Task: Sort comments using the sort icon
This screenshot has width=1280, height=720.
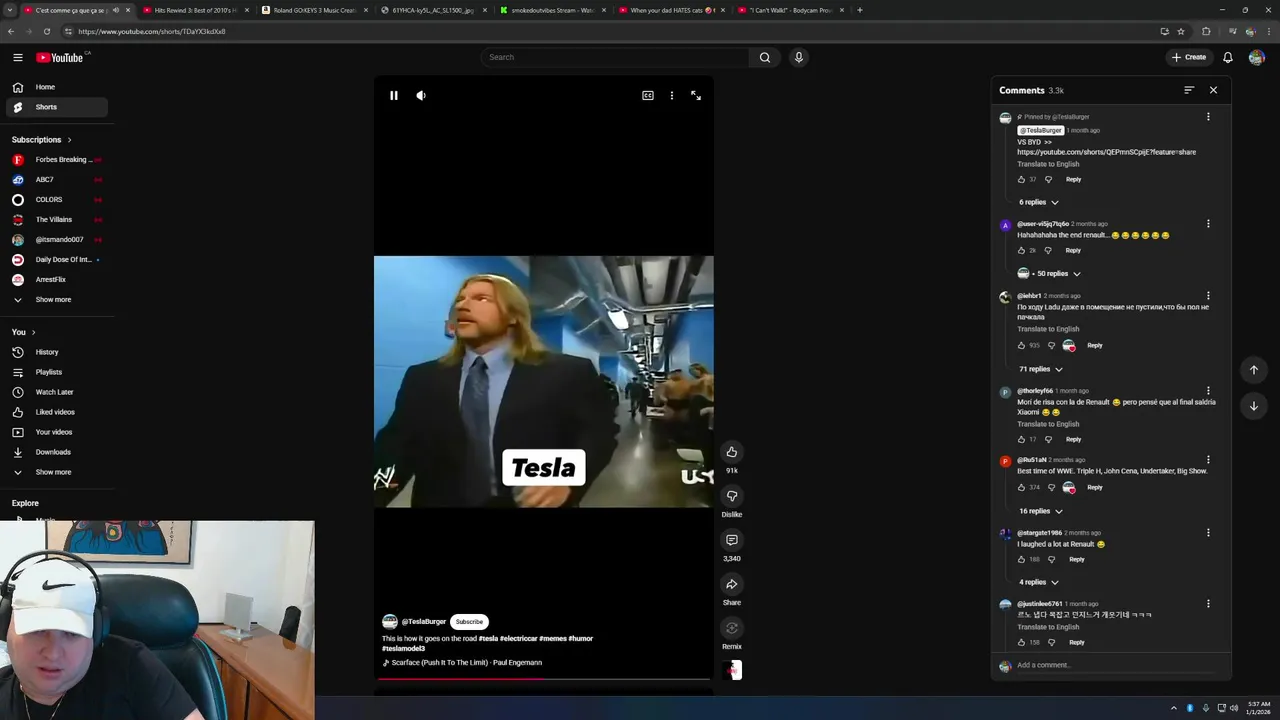Action: point(1189,90)
